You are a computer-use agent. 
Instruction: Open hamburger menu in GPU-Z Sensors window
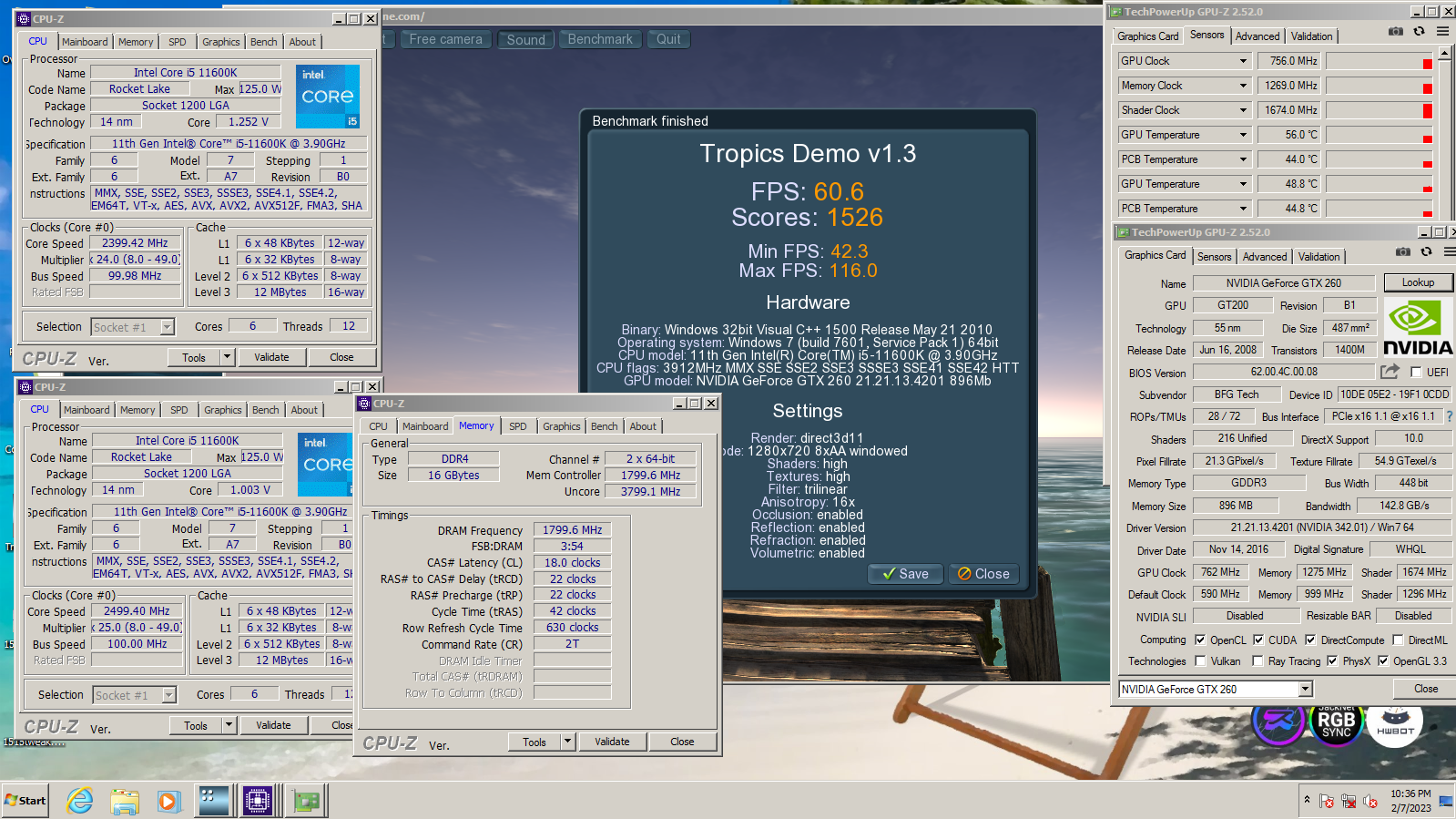(1442, 31)
